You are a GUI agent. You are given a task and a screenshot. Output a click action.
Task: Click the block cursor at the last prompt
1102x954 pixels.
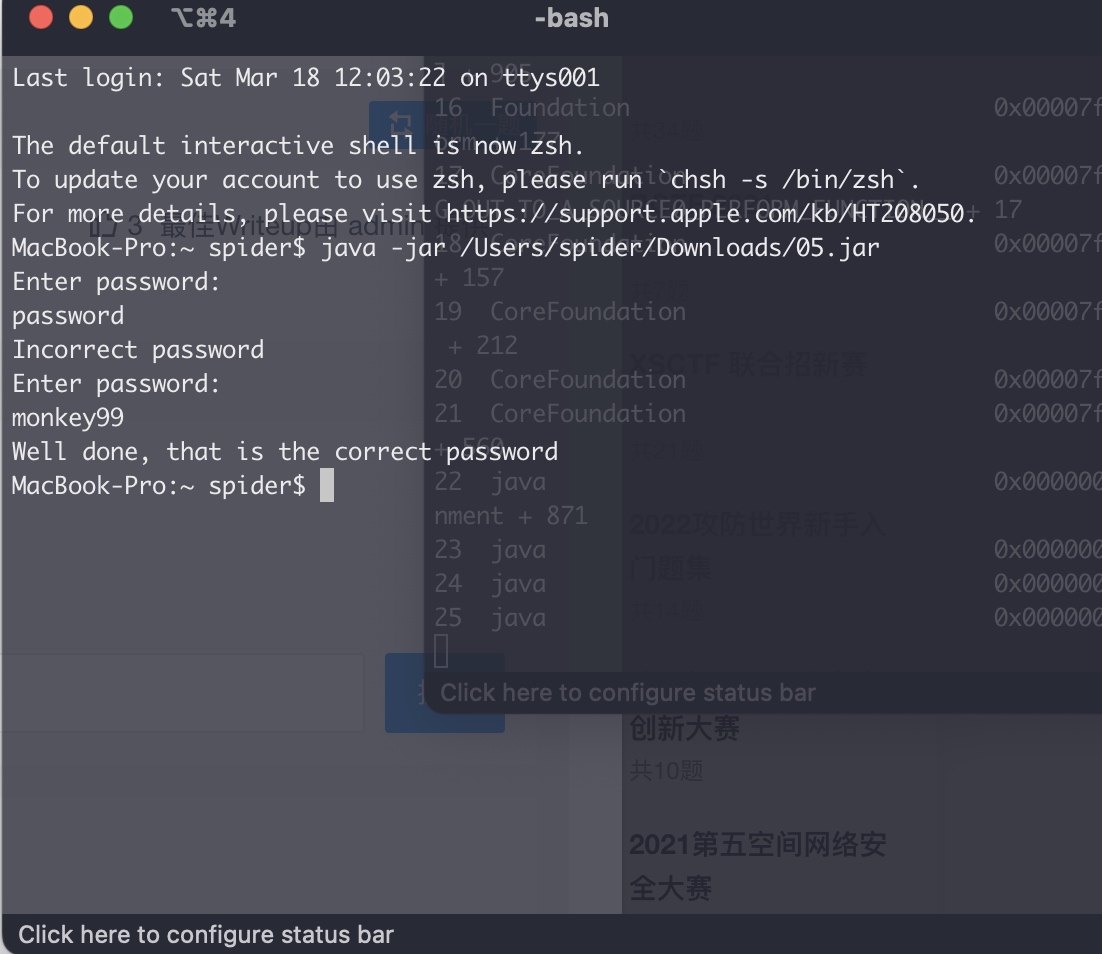326,486
